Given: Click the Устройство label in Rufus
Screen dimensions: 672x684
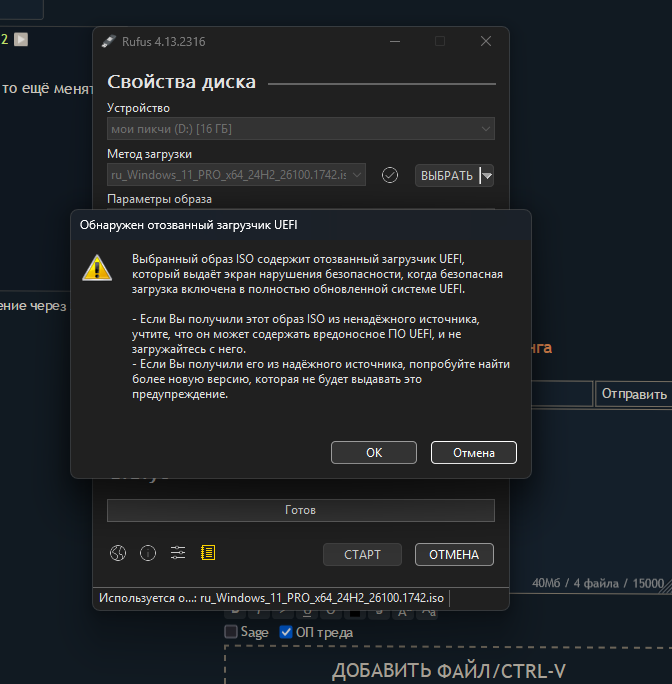Looking at the screenshot, I should 138,108.
